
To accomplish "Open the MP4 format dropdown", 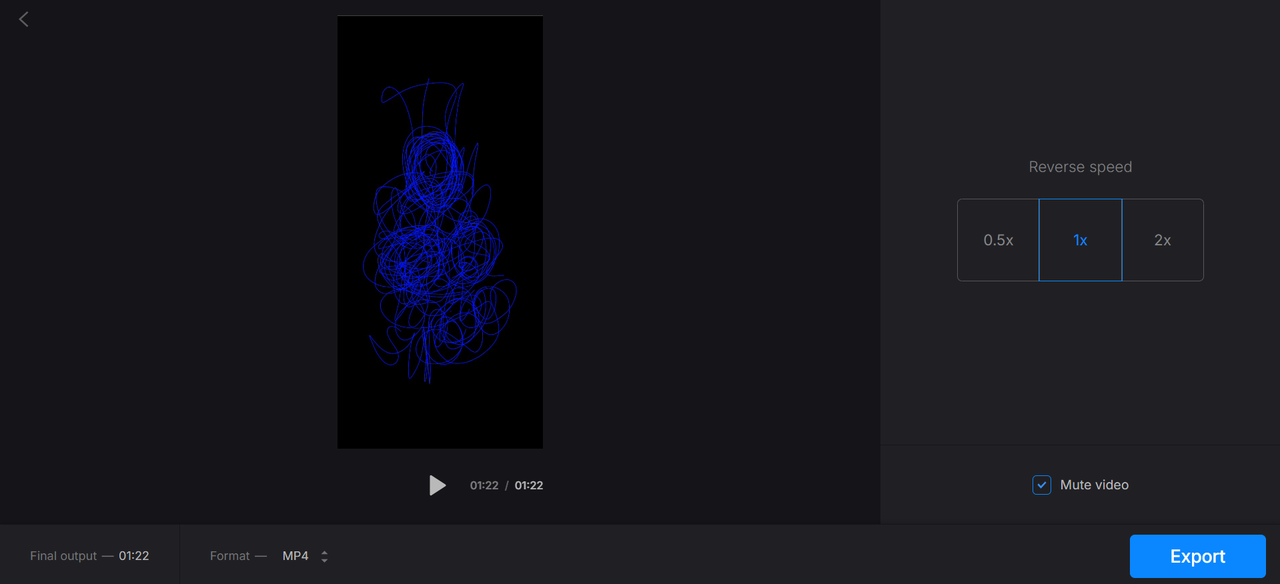I will coord(305,556).
